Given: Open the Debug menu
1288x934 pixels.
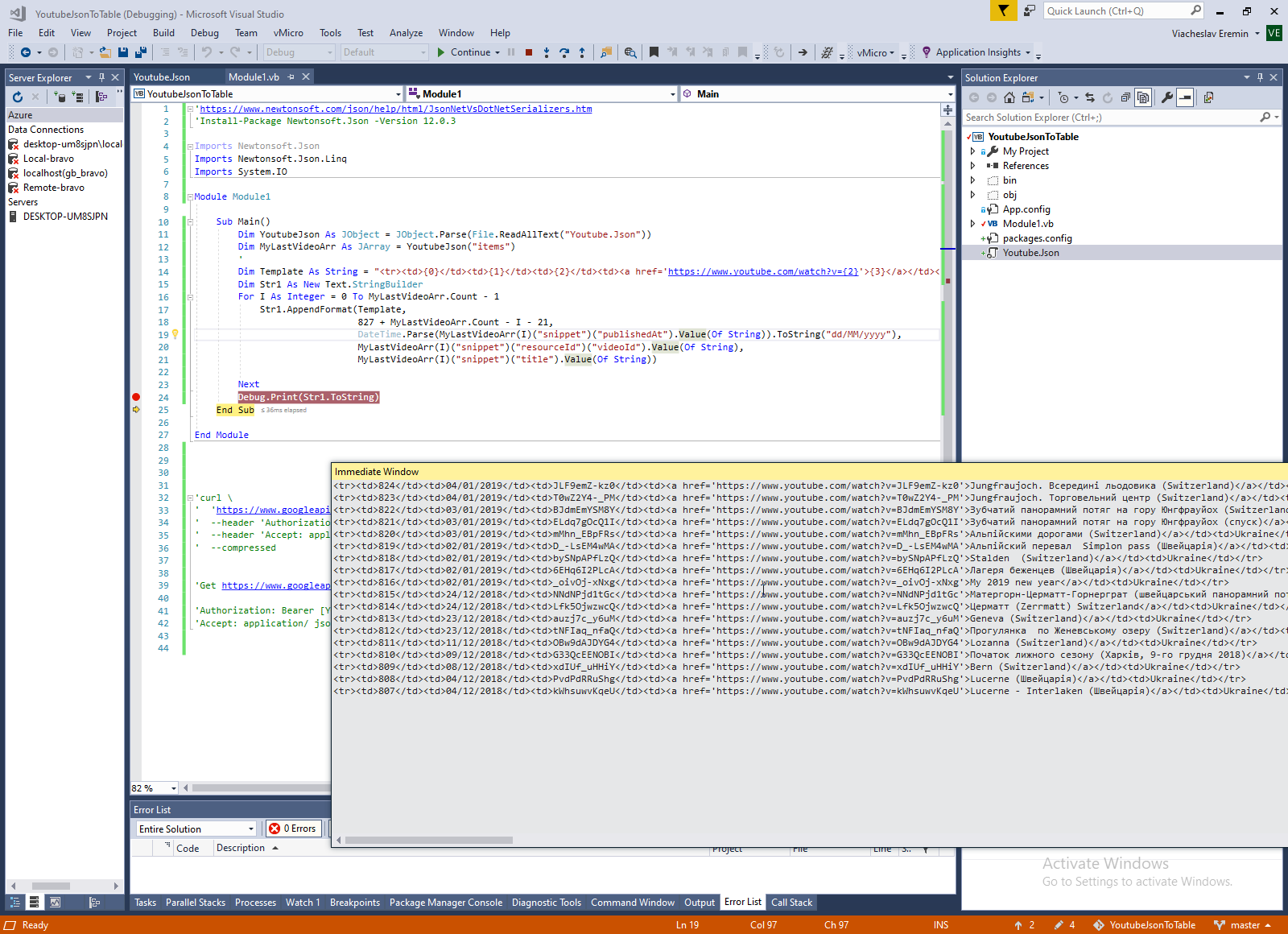Looking at the screenshot, I should (204, 33).
